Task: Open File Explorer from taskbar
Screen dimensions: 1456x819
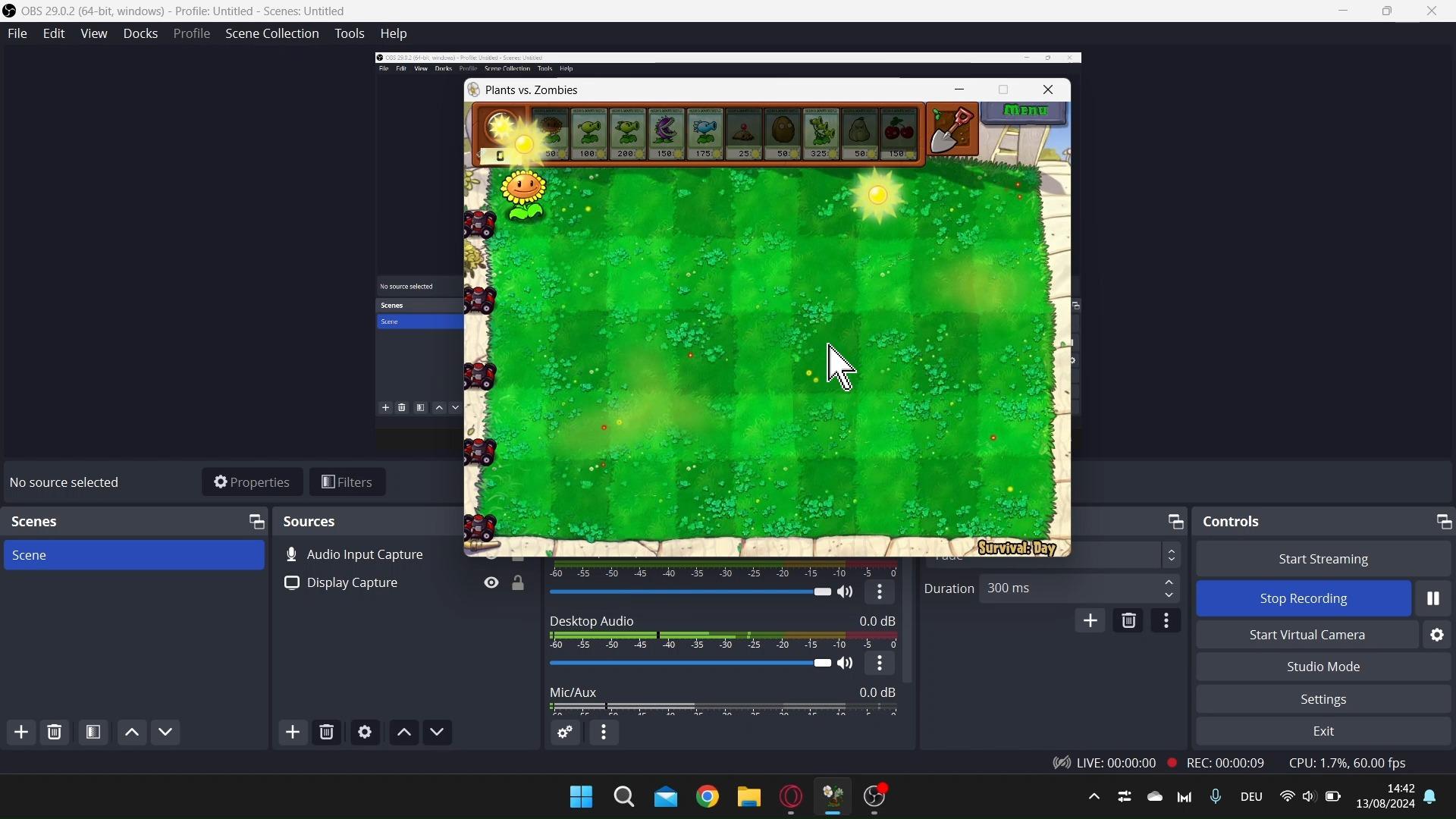Action: pyautogui.click(x=749, y=797)
